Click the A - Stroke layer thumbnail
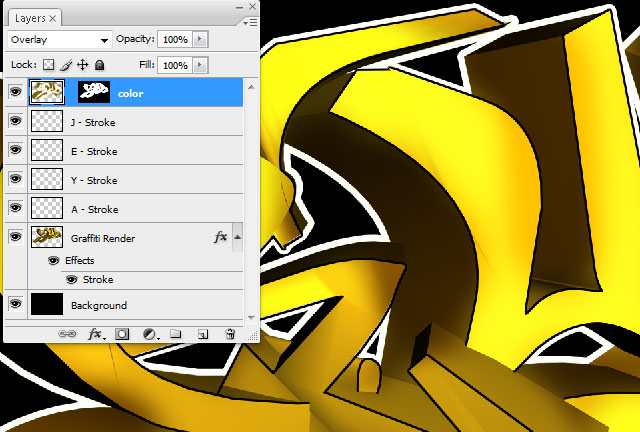 click(47, 207)
